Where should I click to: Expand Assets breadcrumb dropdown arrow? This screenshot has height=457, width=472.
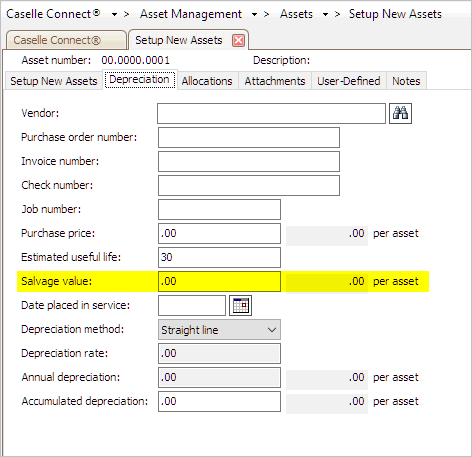click(x=325, y=14)
